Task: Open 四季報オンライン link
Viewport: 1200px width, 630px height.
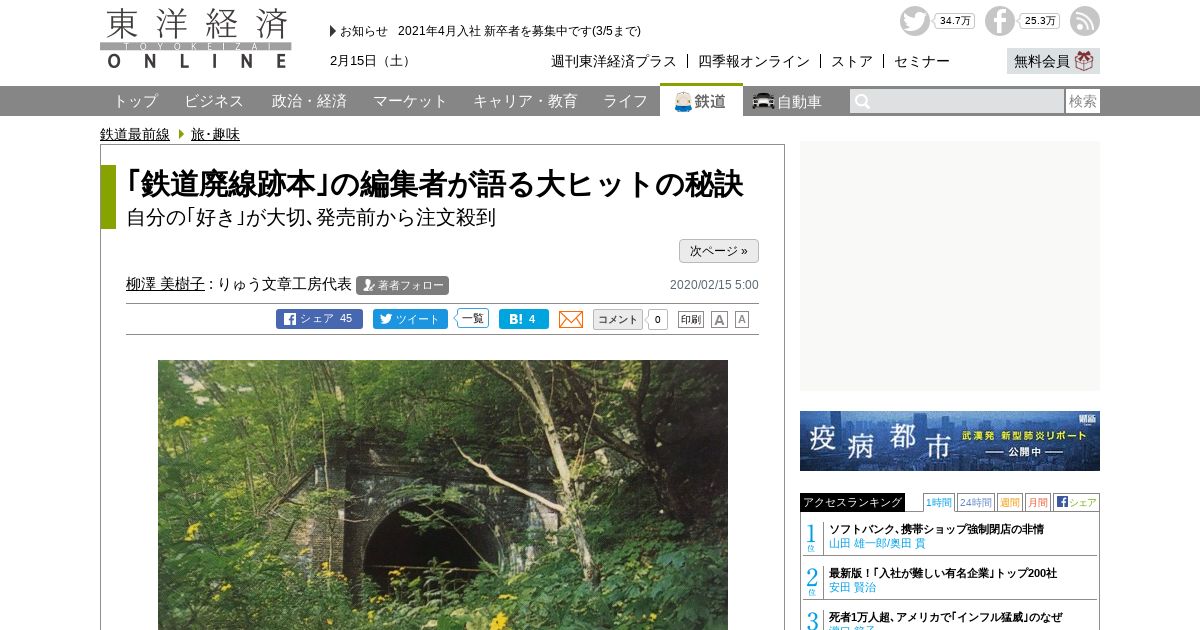Action: point(753,61)
